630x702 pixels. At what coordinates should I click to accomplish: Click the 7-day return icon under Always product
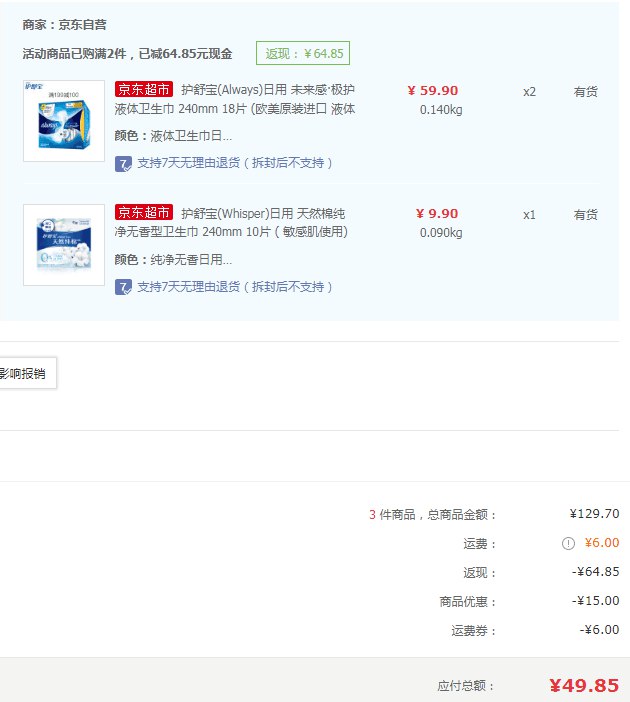click(123, 163)
